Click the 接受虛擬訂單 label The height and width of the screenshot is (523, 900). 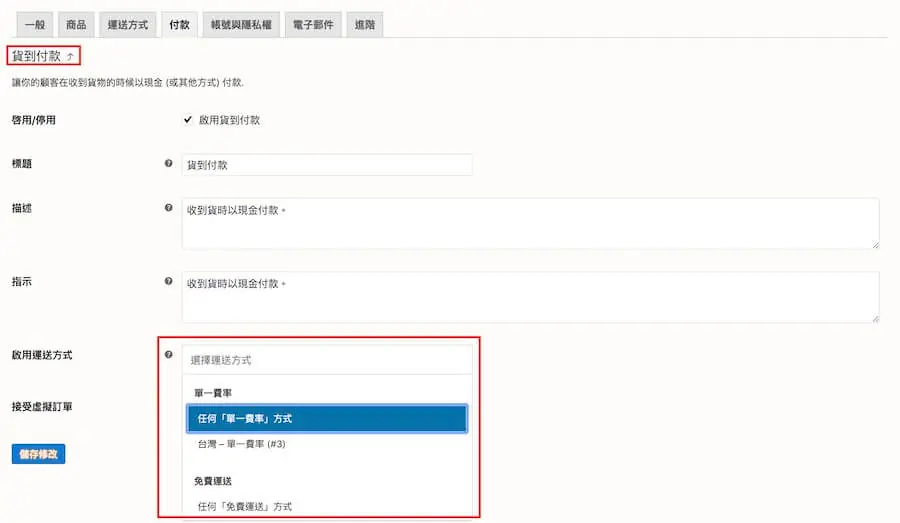(x=42, y=406)
